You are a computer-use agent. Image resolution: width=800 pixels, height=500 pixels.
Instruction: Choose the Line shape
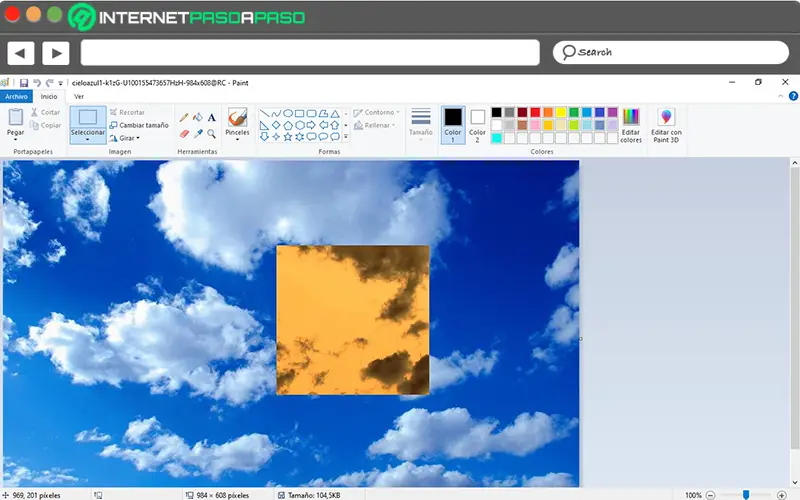tap(264, 113)
